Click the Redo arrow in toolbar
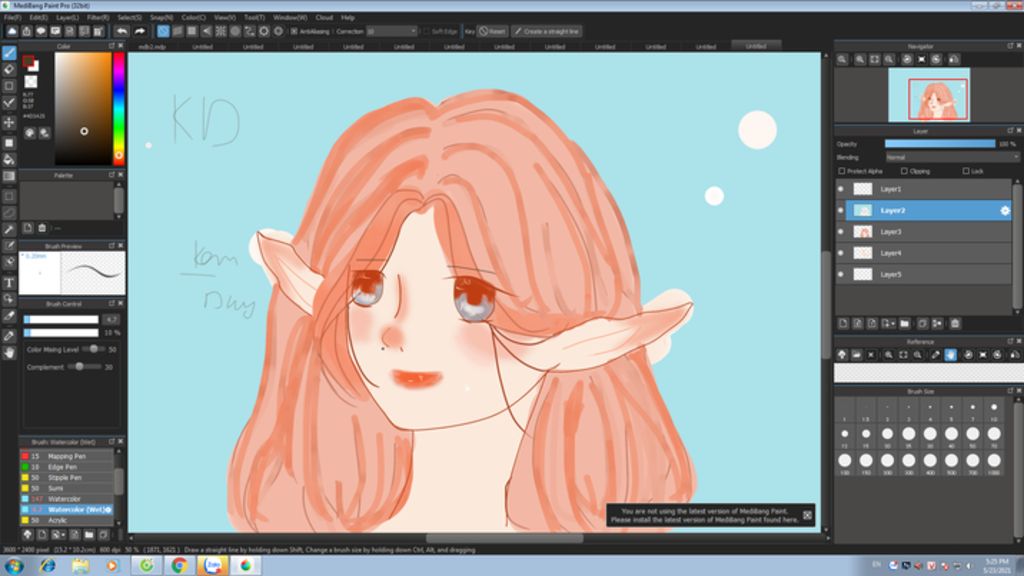 click(139, 31)
